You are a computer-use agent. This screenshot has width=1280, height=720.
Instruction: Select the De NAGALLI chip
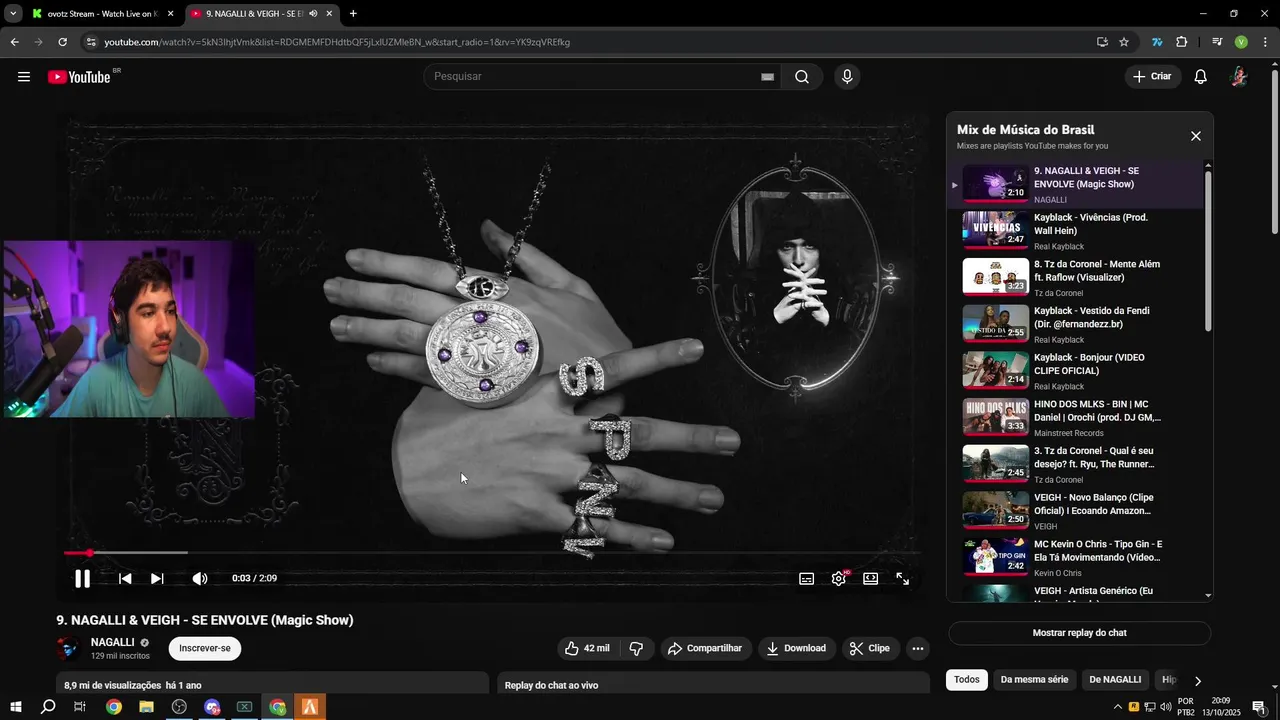click(x=1115, y=680)
